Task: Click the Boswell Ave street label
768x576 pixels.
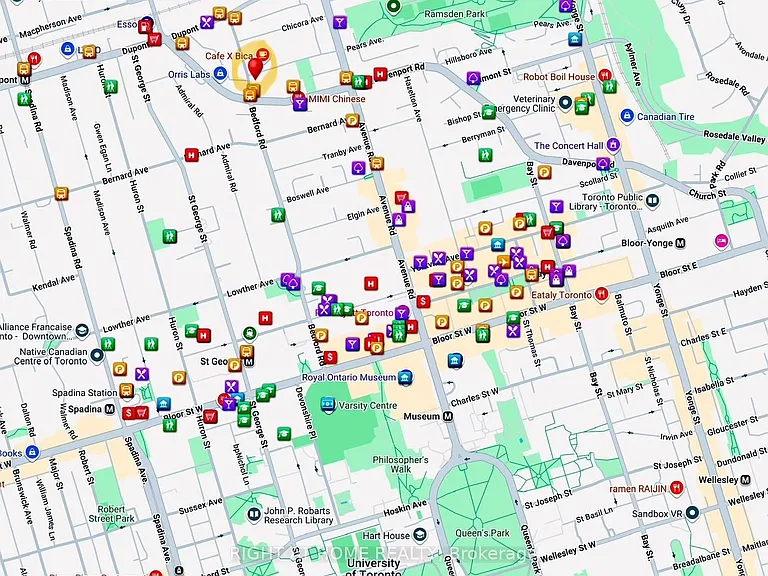Action: pos(308,194)
